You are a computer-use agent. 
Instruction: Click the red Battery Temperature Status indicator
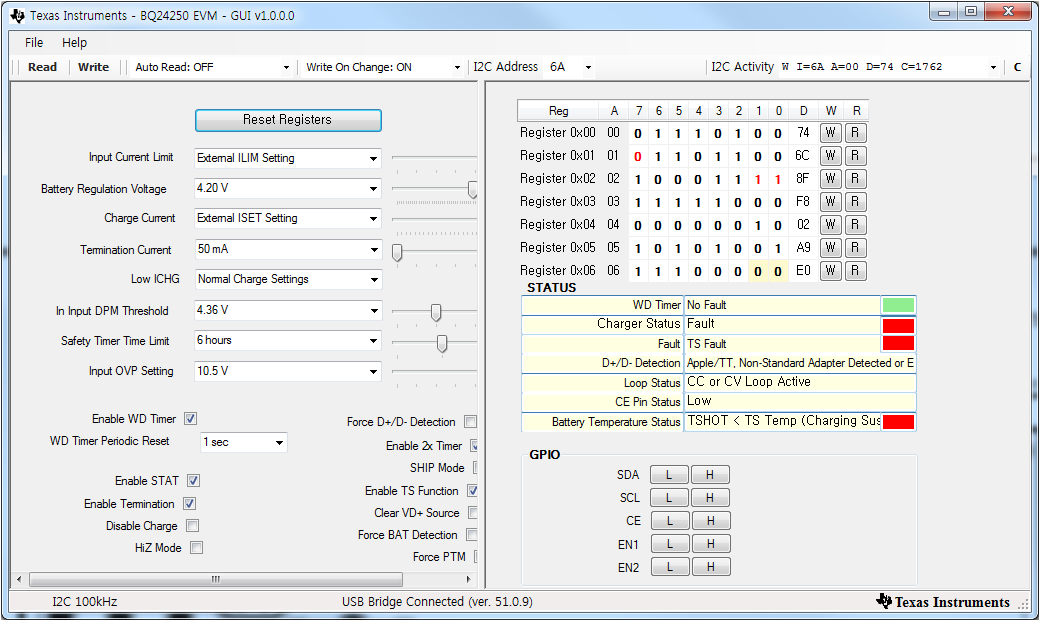(898, 422)
